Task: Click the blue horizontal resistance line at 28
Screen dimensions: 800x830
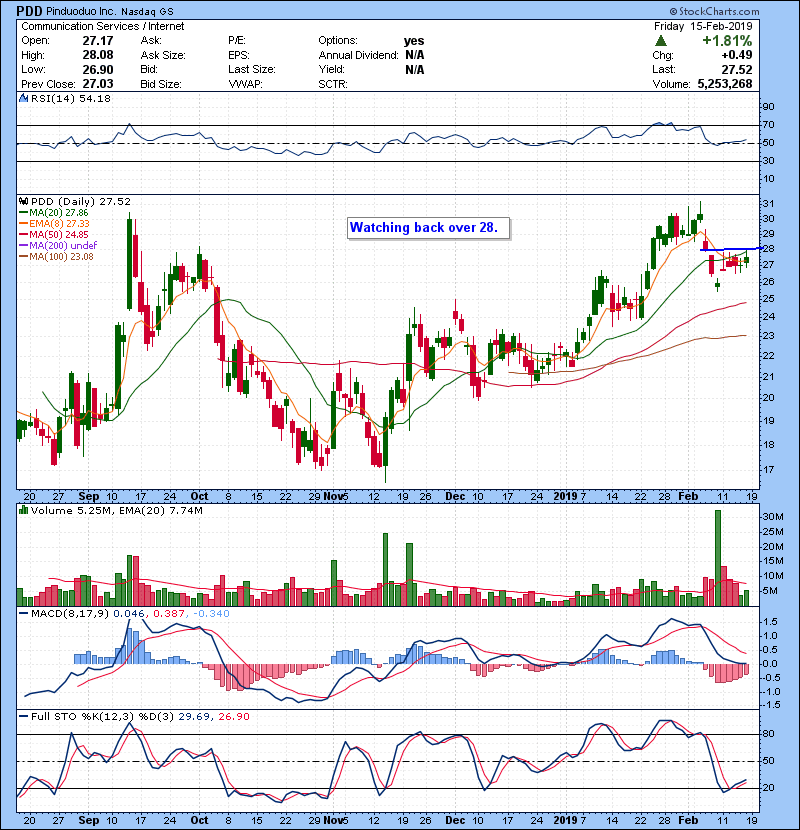Action: (x=731, y=249)
